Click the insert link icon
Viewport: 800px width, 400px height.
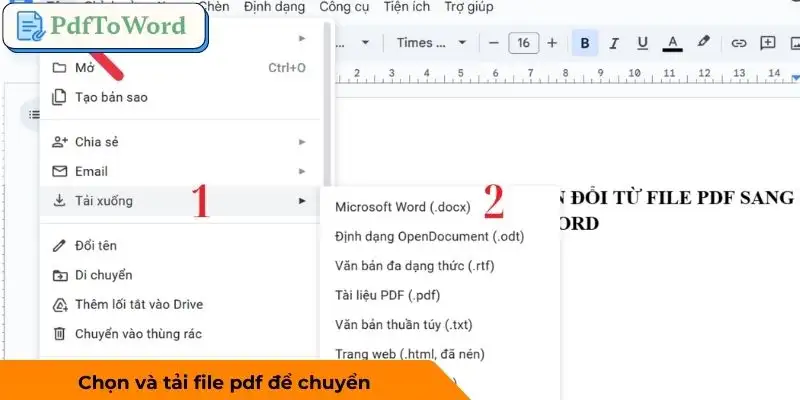[738, 43]
